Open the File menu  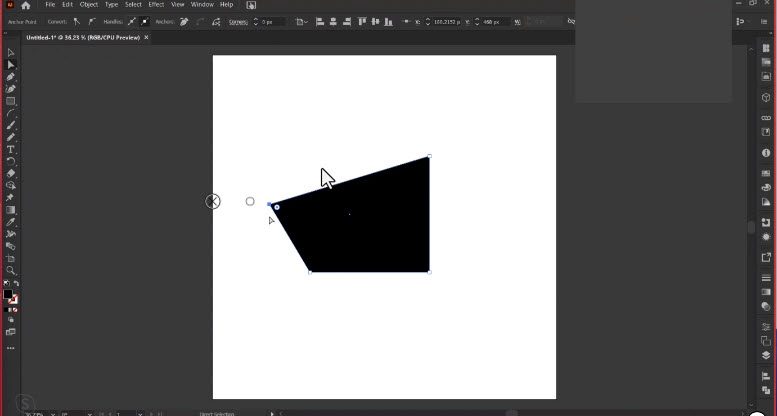click(50, 4)
